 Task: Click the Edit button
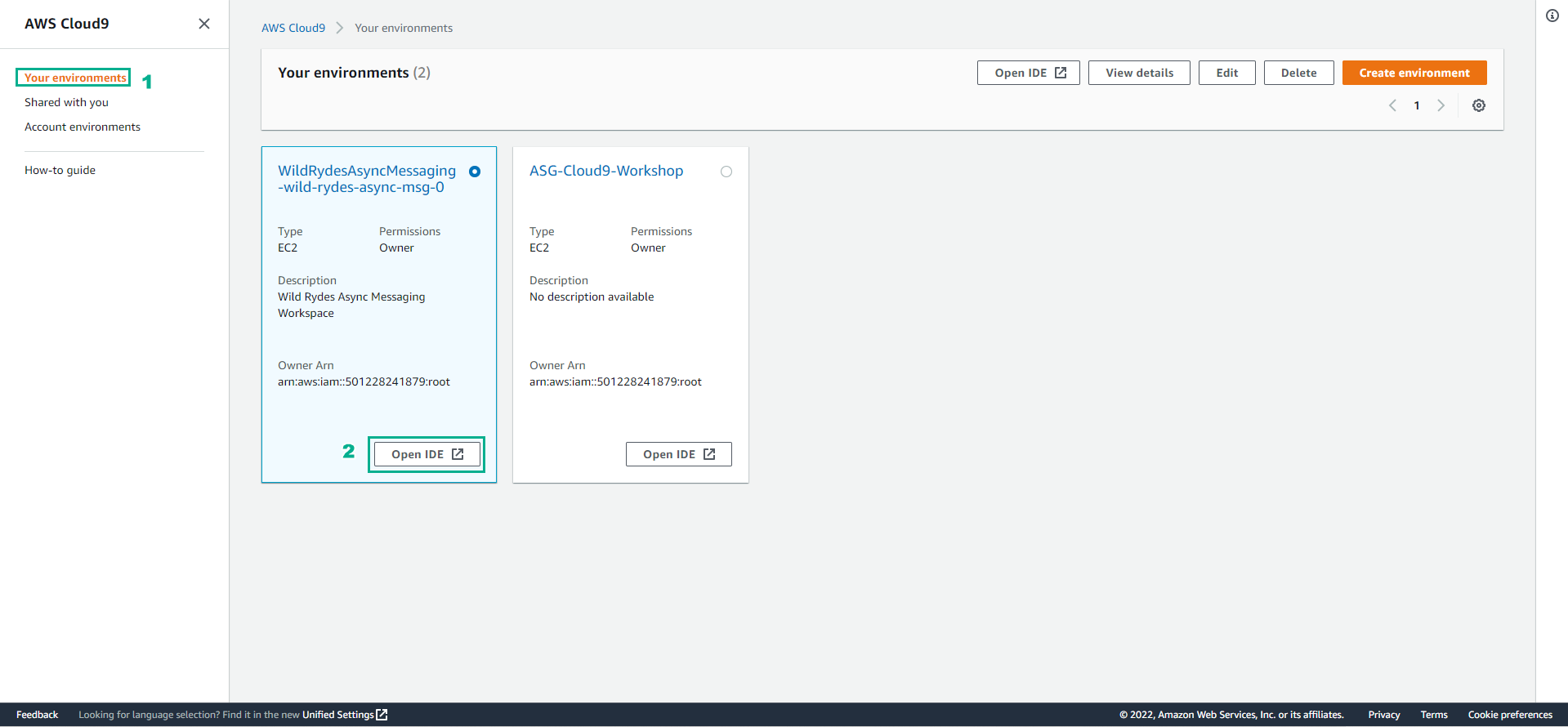[x=1227, y=73]
